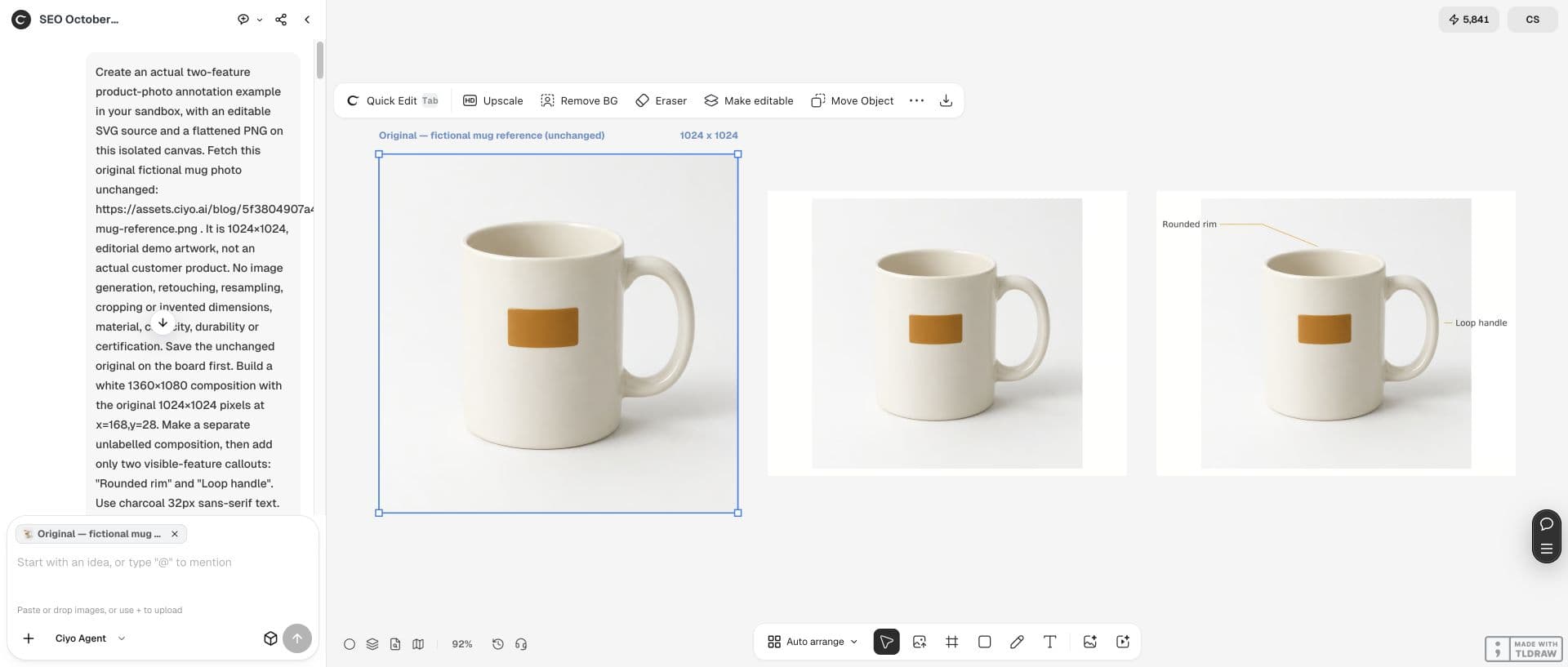Open the share options icon
Viewport: 1568px width, 667px height.
coord(281,20)
